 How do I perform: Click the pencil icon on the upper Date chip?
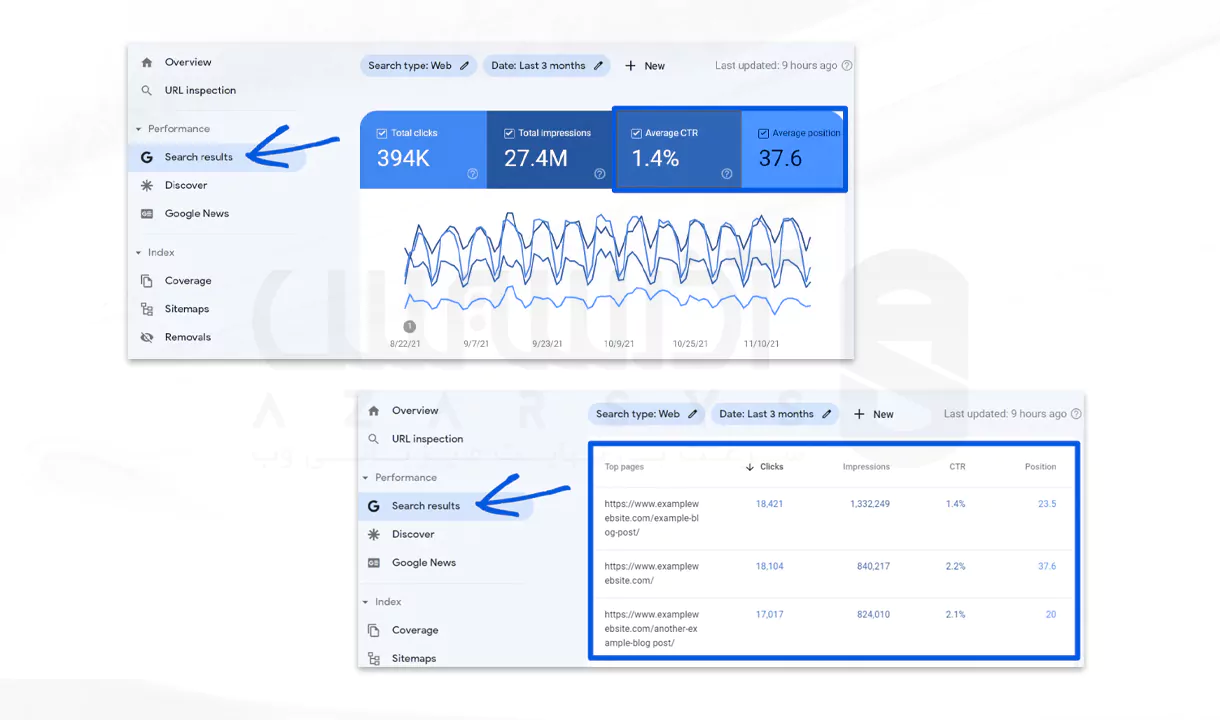[598, 66]
